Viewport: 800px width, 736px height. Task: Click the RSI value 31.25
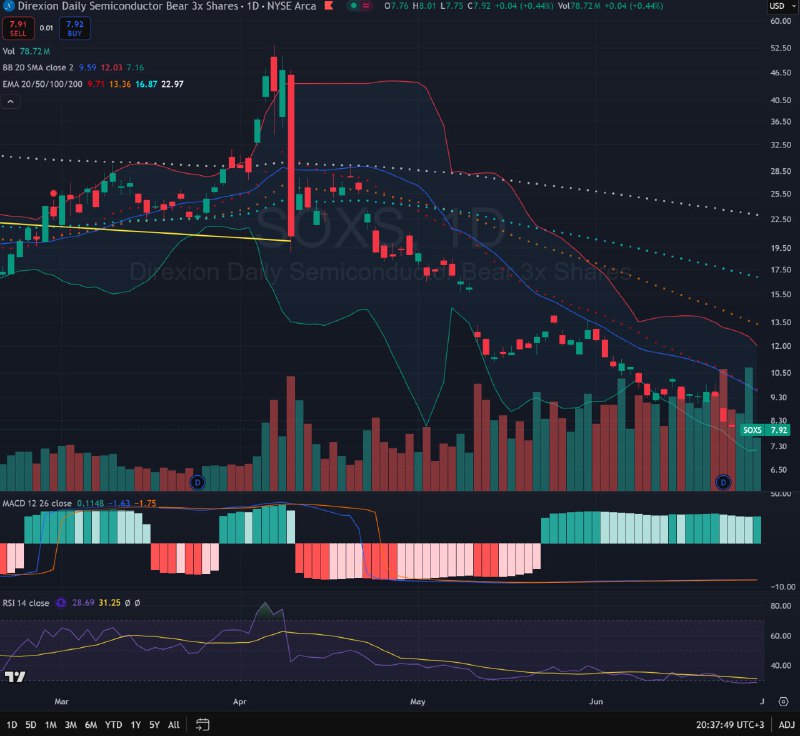(x=110, y=603)
